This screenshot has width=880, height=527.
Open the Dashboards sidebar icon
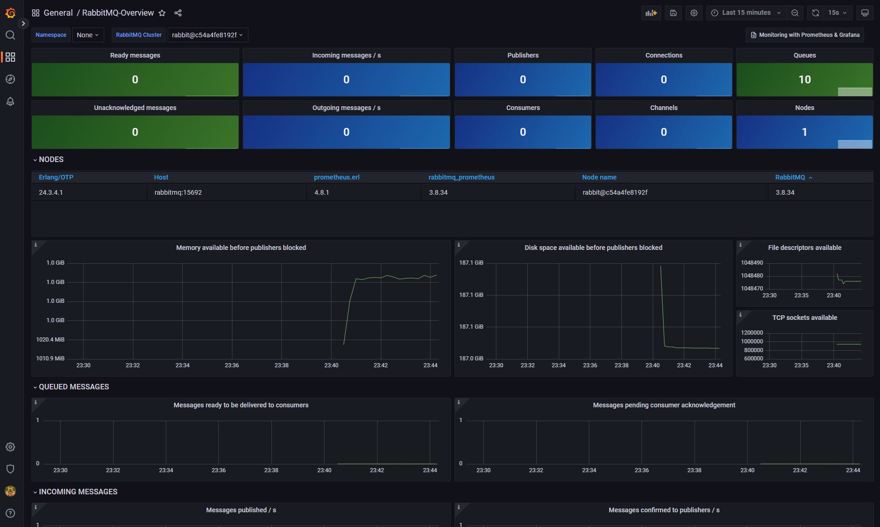coord(10,57)
